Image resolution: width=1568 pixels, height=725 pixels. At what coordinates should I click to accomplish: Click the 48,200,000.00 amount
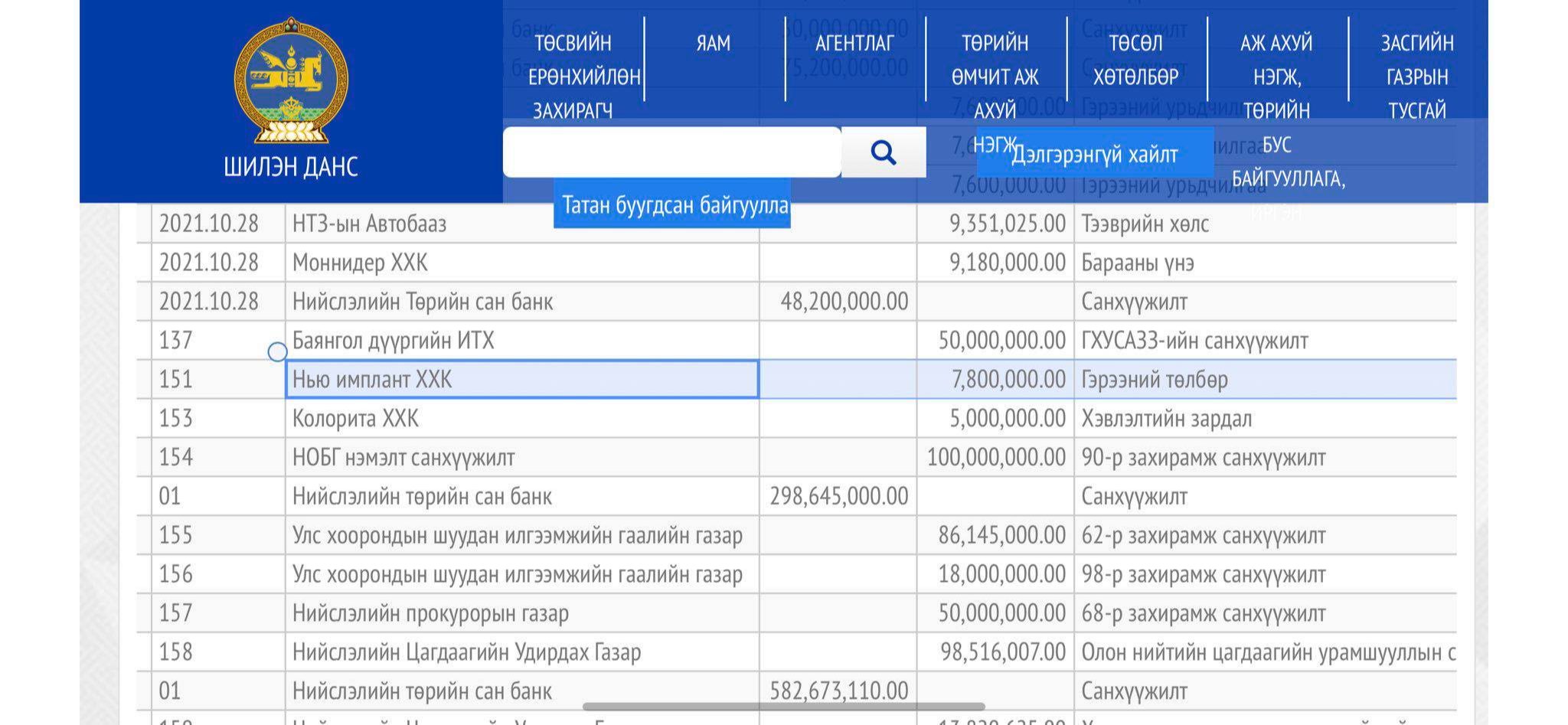tap(844, 302)
